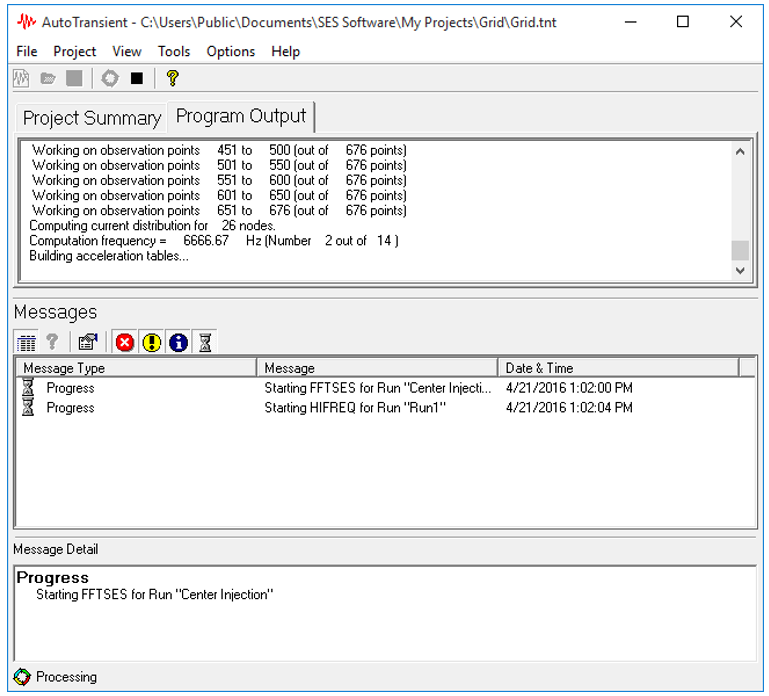Click the Processing status icon in the status bar
Viewport: 769px width, 696px height.
pos(22,677)
